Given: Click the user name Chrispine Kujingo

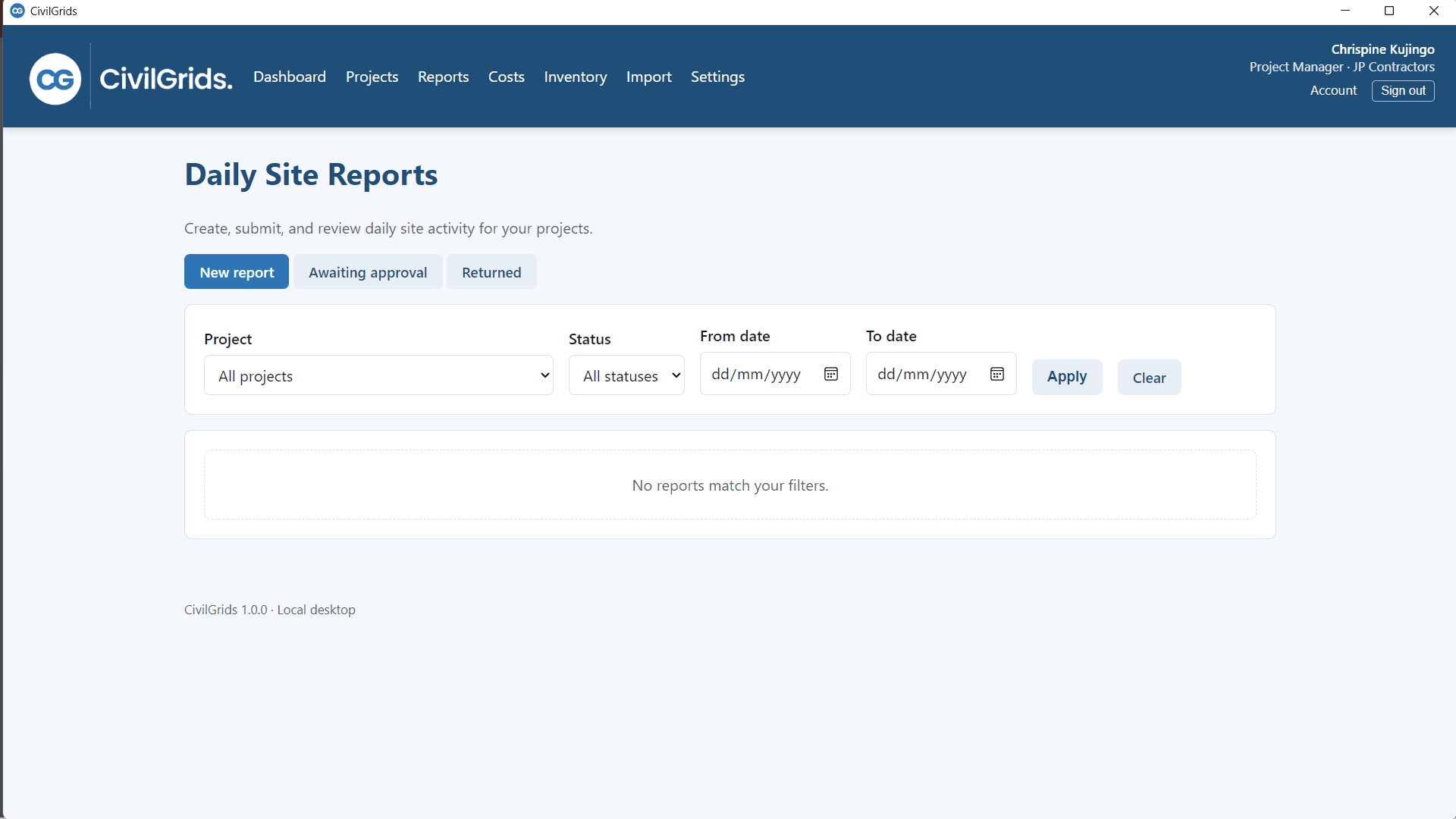Looking at the screenshot, I should 1382,49.
